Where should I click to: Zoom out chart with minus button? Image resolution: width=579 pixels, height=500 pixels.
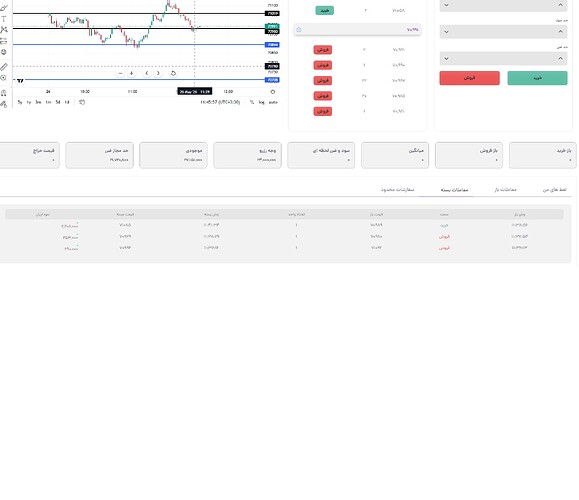[x=120, y=73]
